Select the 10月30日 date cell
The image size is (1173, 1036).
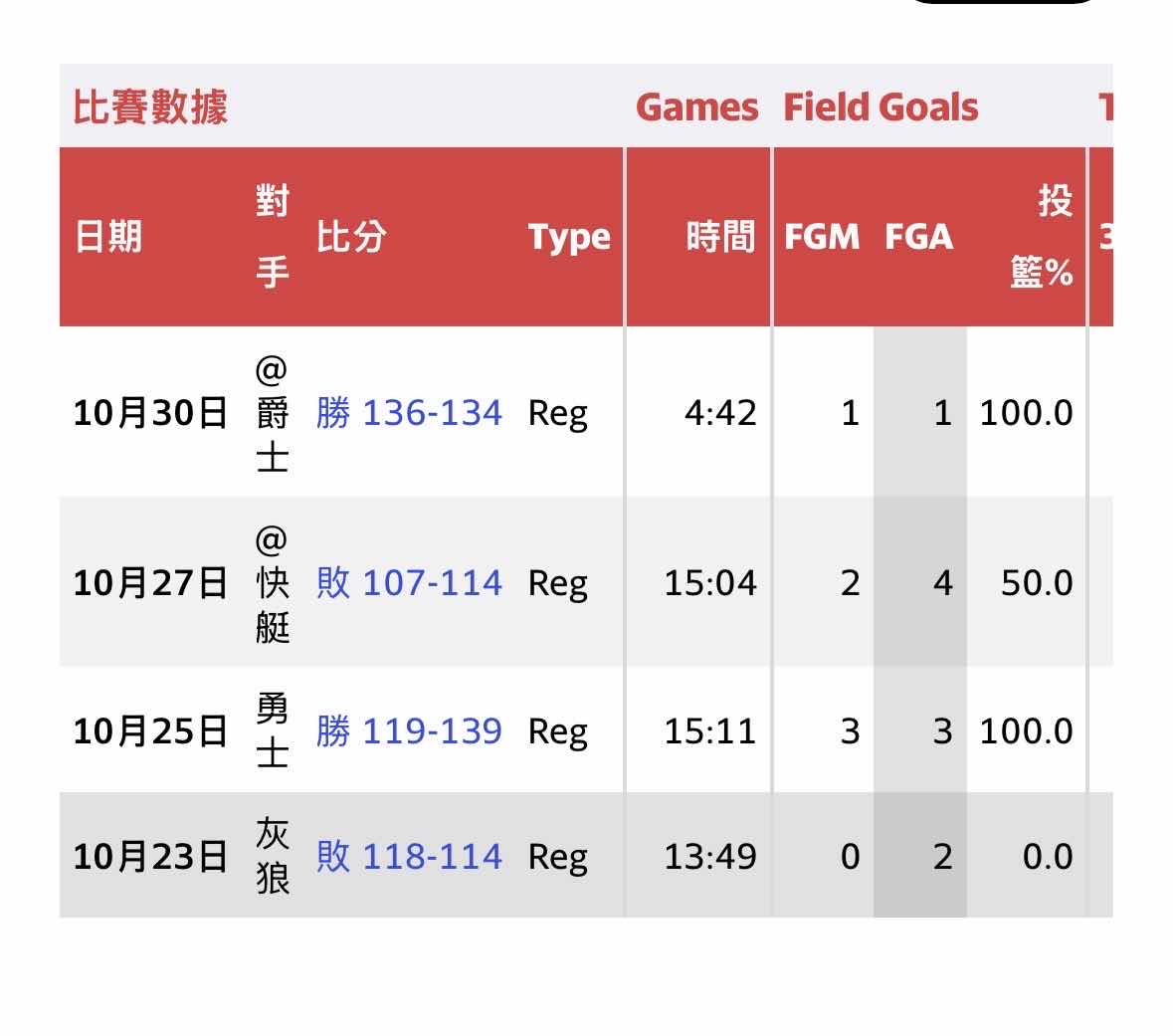150,412
